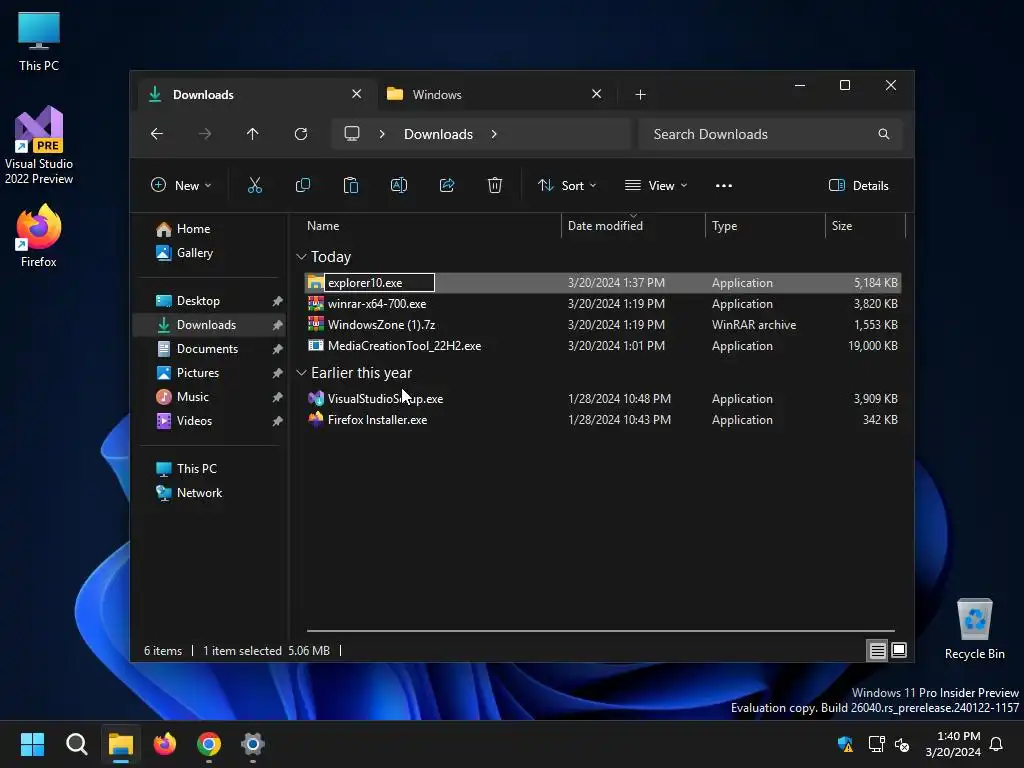Viewport: 1024px width, 768px height.
Task: Select Firefox Installer.exe file
Action: tap(602, 420)
